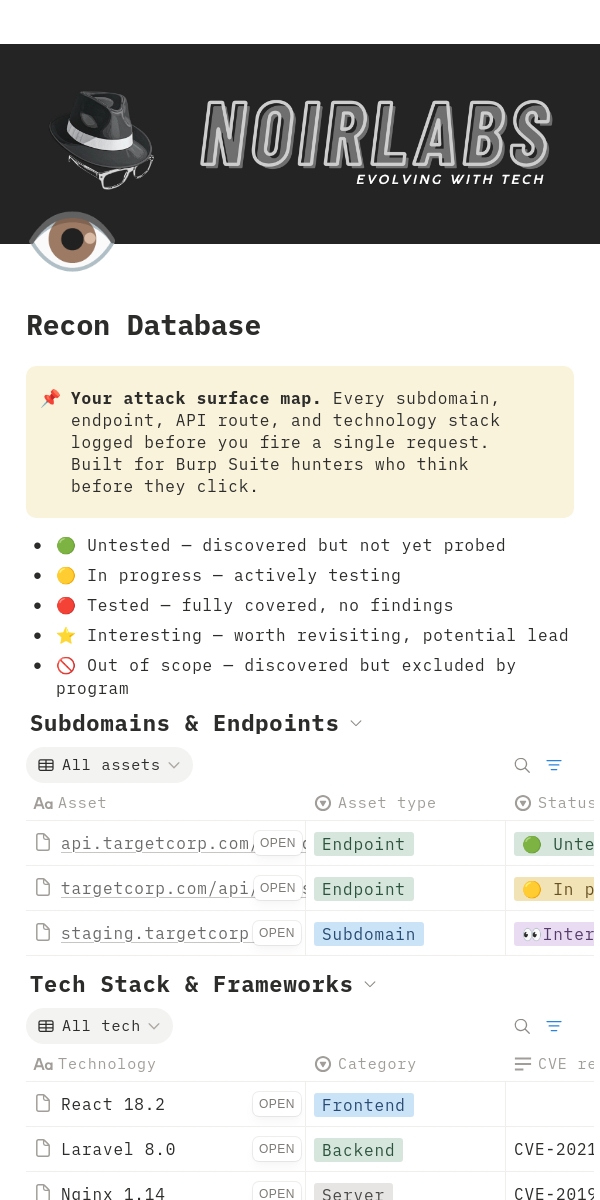Click page icon beside React 18.2
Image resolution: width=600 pixels, height=1200 pixels.
[43, 1104]
